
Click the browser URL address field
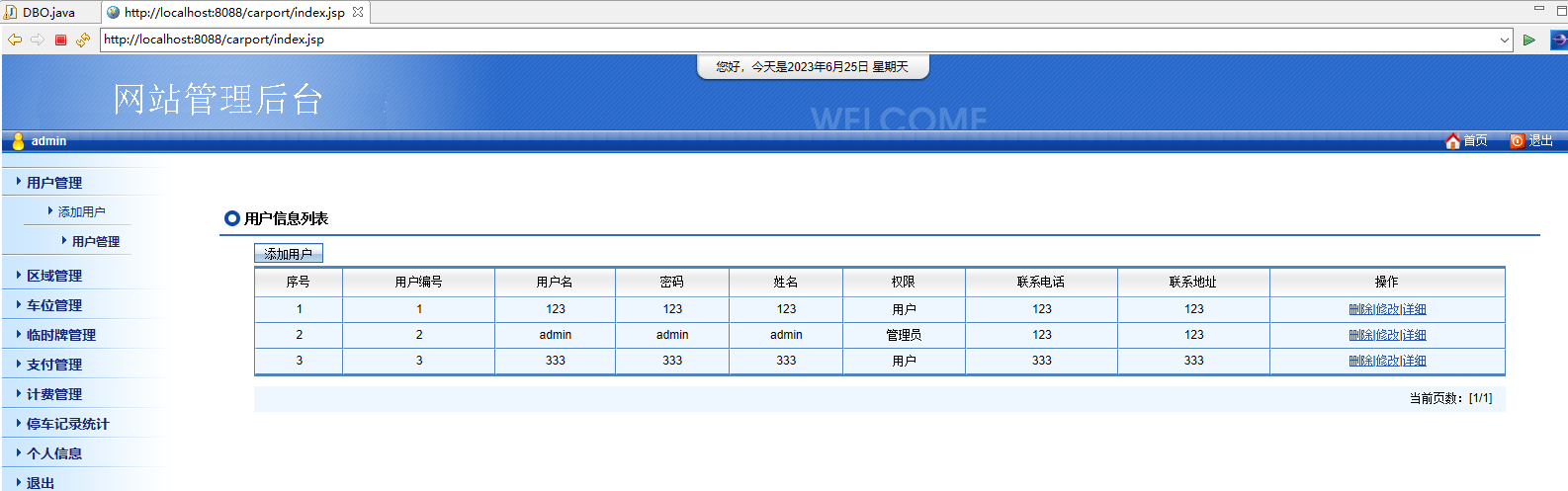(x=799, y=40)
